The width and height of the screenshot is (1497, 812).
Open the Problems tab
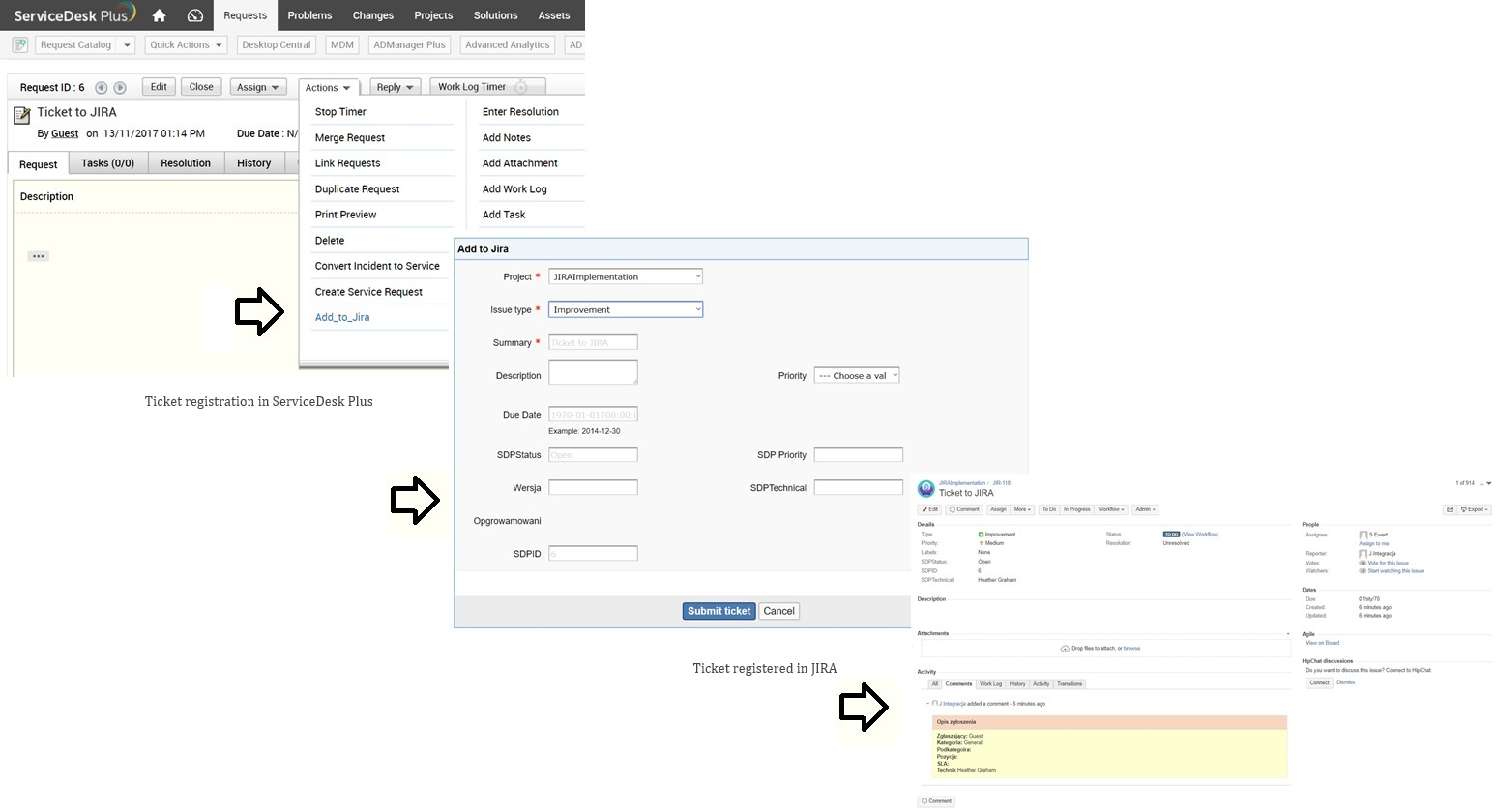click(309, 15)
